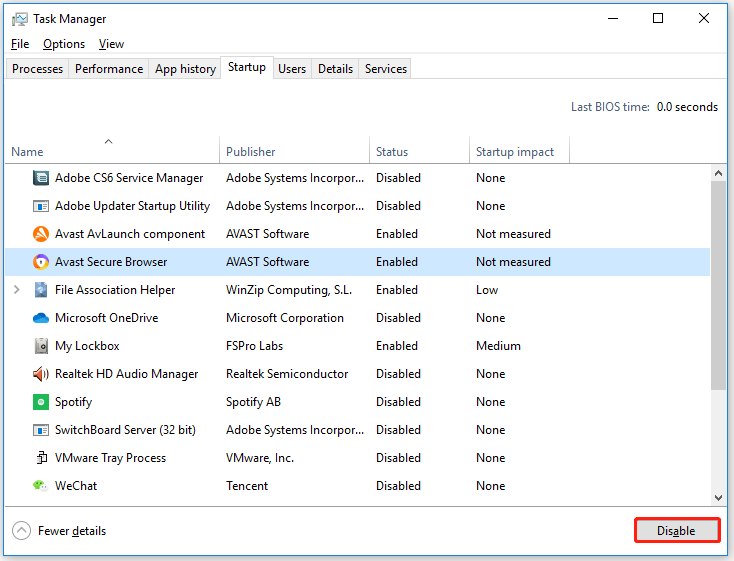The height and width of the screenshot is (561, 734).
Task: Click the SwitchBoard Server icon
Action: [41, 430]
